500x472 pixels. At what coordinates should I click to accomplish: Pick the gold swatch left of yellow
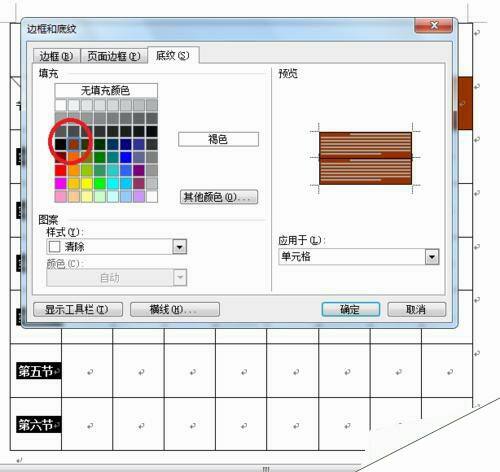(74, 183)
